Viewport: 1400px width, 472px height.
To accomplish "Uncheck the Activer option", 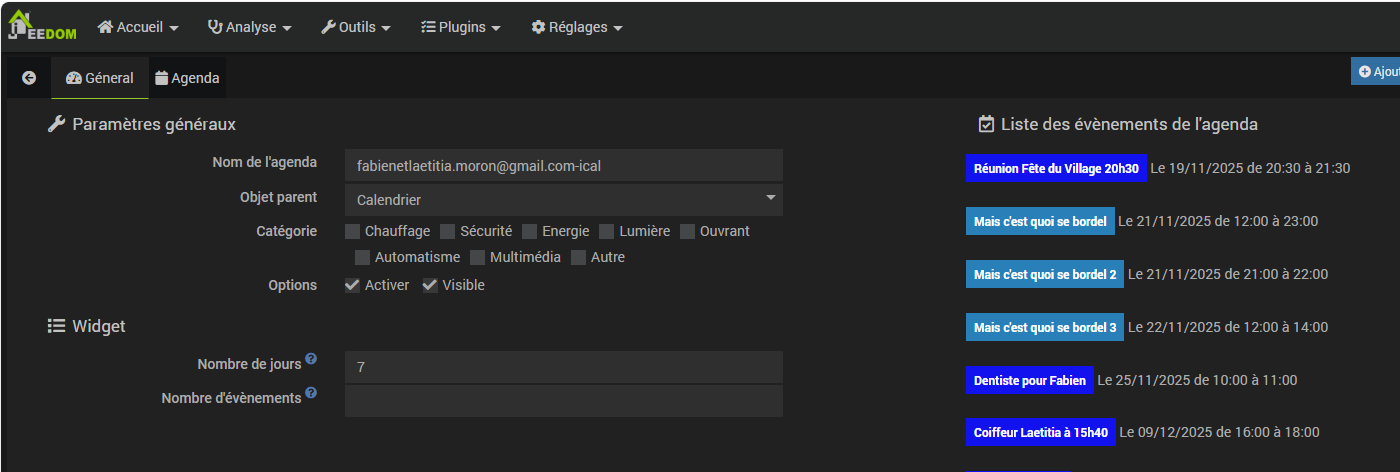I will (353, 285).
